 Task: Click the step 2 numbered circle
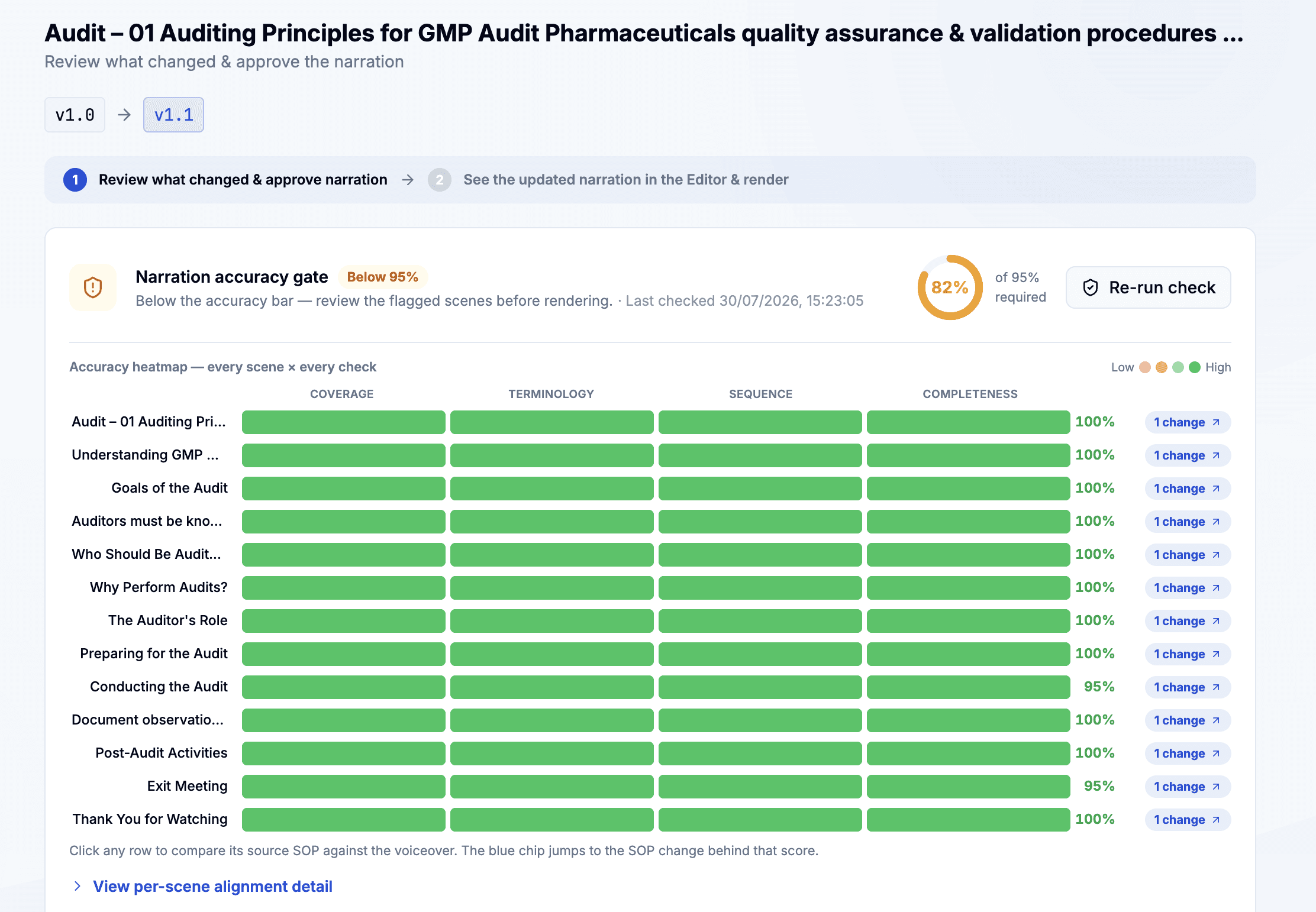coord(440,180)
